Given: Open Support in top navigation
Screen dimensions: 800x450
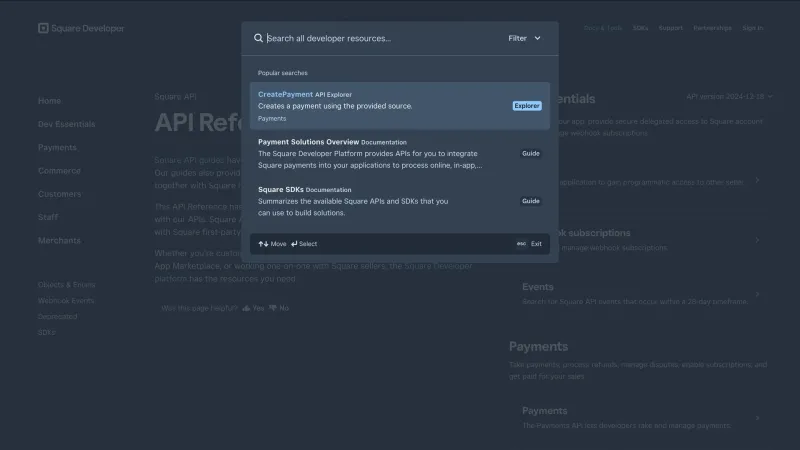Looking at the screenshot, I should (x=670, y=28).
